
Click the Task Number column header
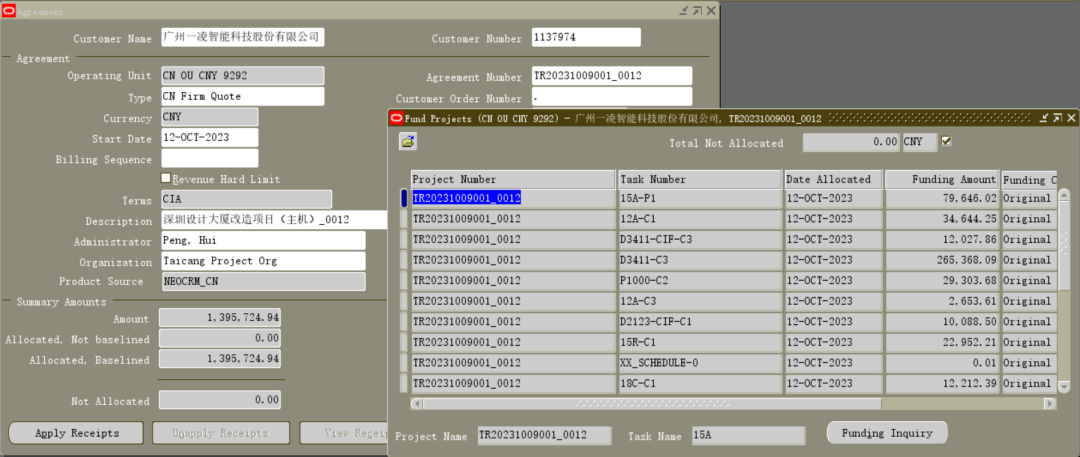[x=700, y=179]
